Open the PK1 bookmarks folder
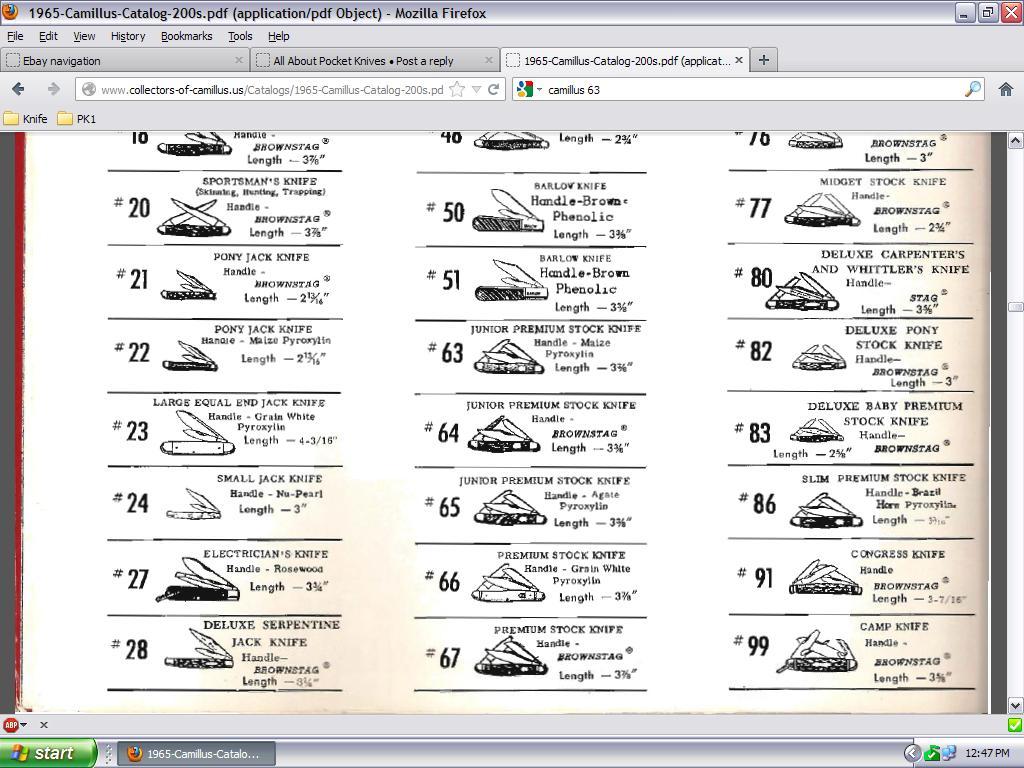 77,118
